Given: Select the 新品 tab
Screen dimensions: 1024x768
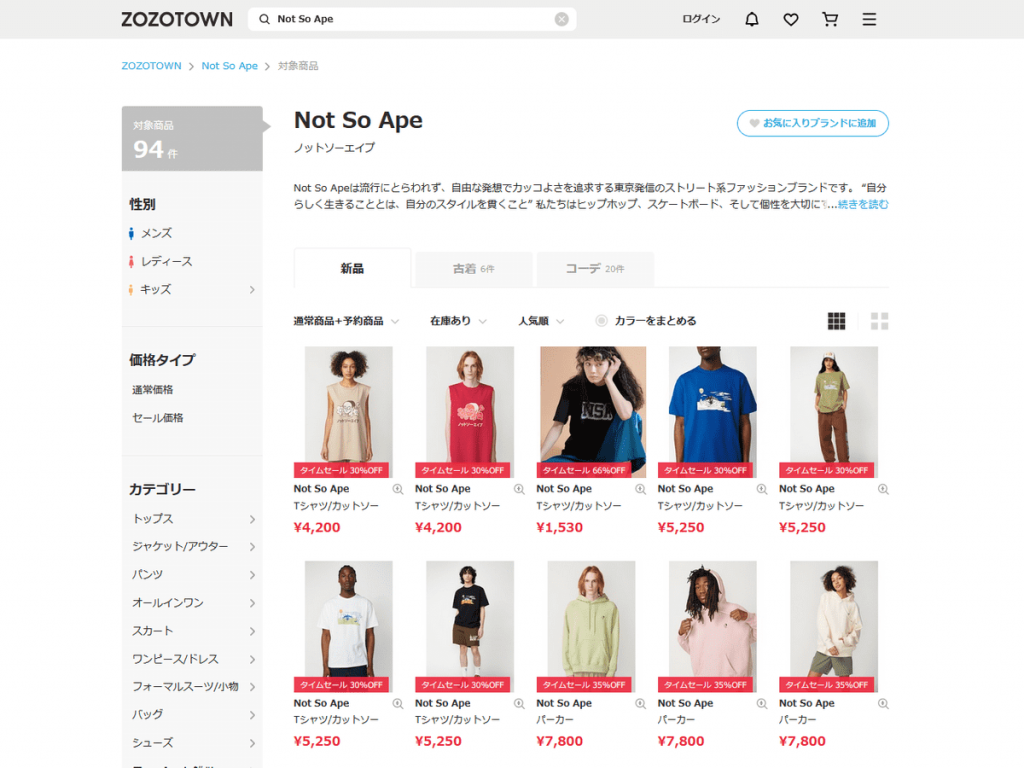Looking at the screenshot, I should point(353,268).
